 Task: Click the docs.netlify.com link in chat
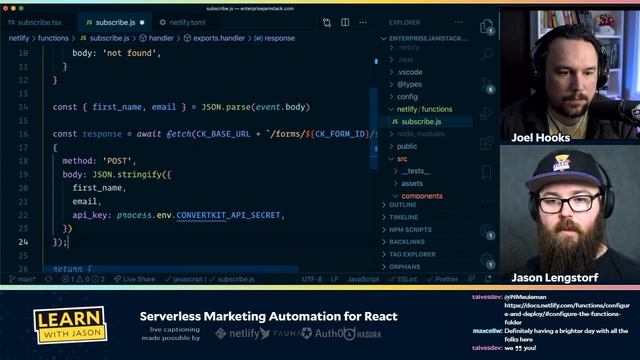coord(567,313)
